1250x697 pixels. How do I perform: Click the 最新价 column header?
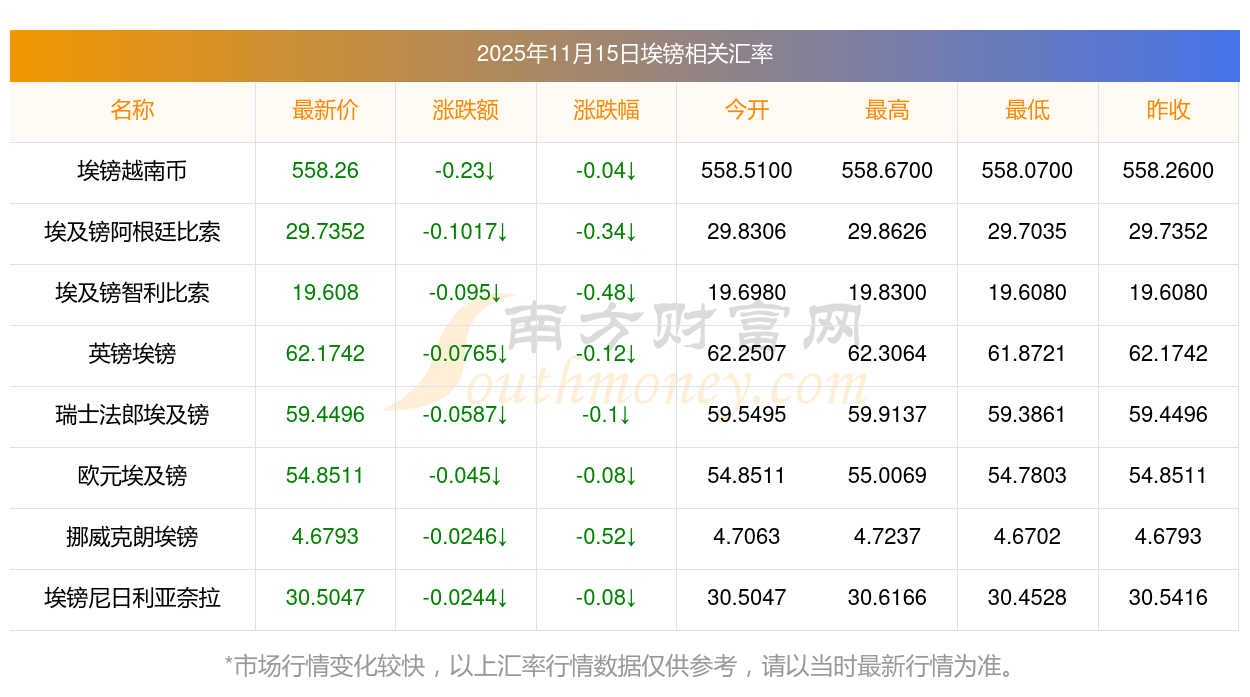click(x=325, y=110)
